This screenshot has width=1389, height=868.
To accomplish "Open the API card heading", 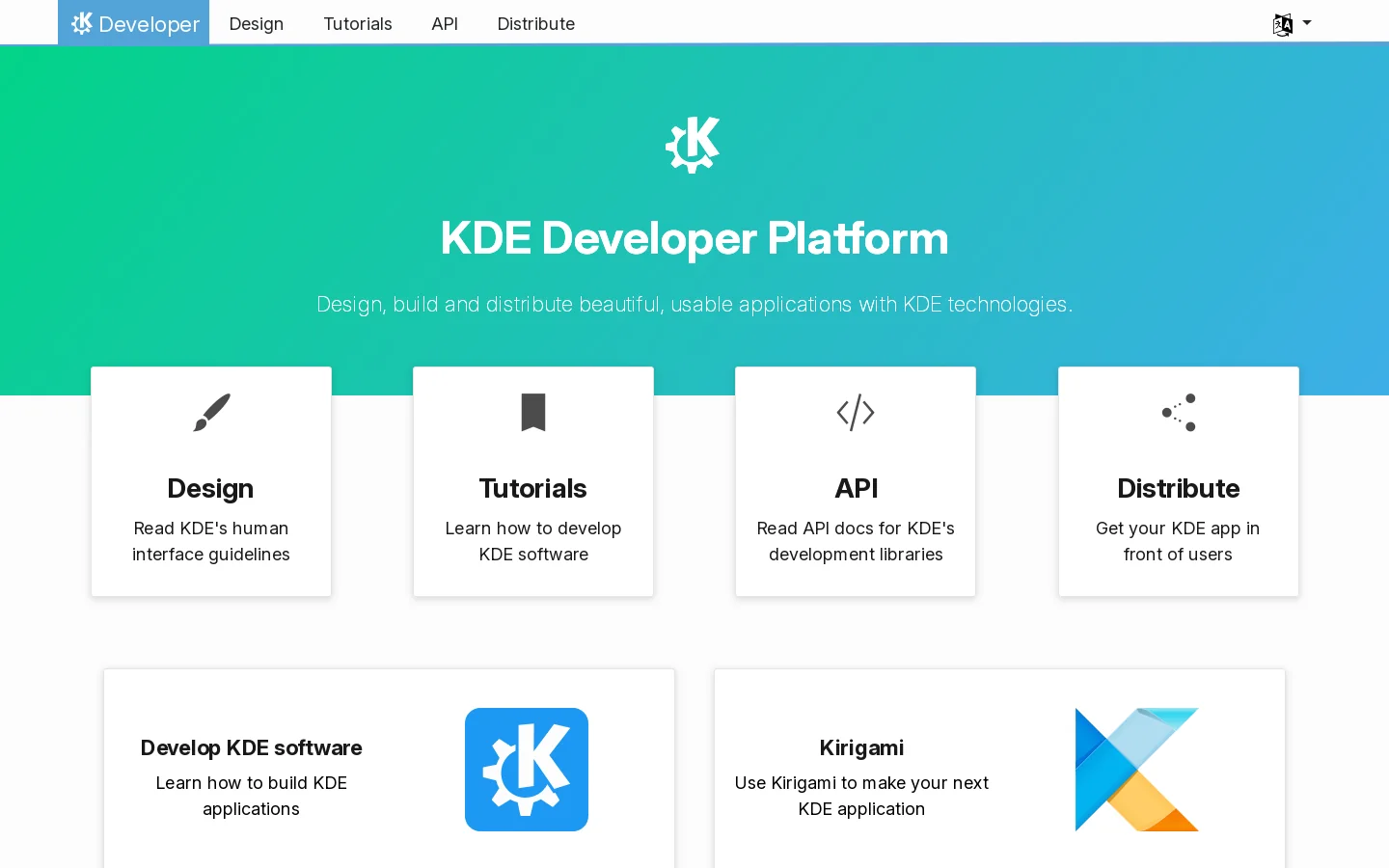I will 857,488.
